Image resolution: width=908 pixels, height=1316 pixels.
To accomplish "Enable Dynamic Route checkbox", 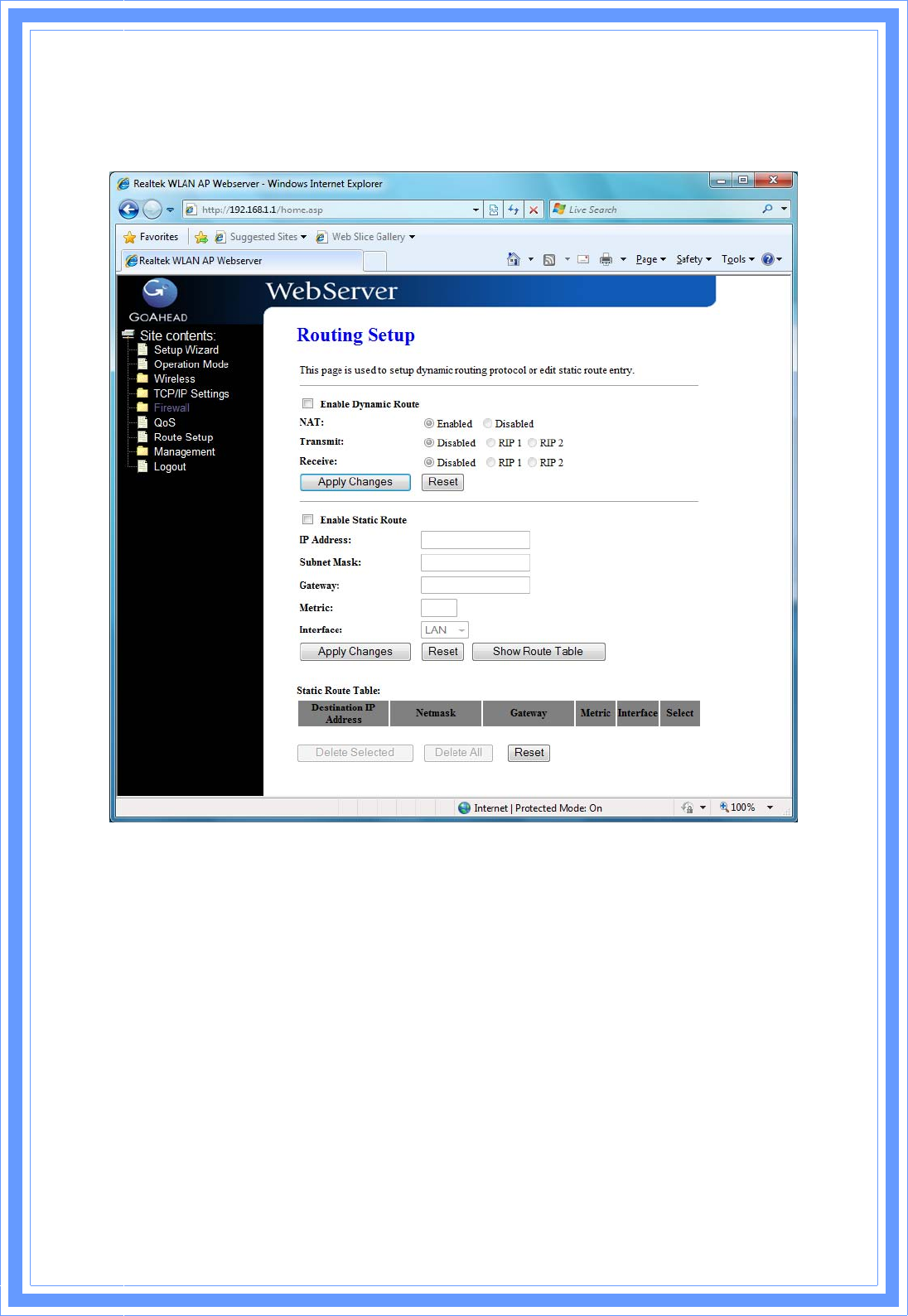I will (x=307, y=403).
